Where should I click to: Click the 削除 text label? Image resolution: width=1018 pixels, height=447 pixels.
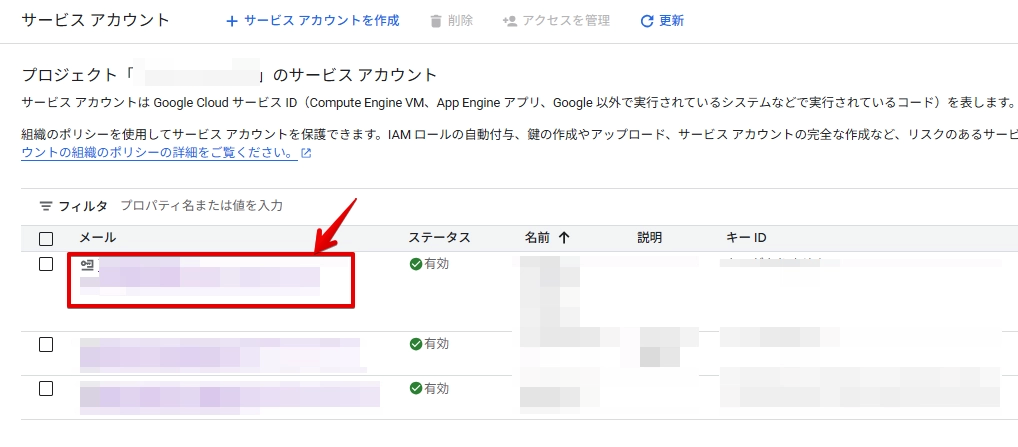point(460,21)
